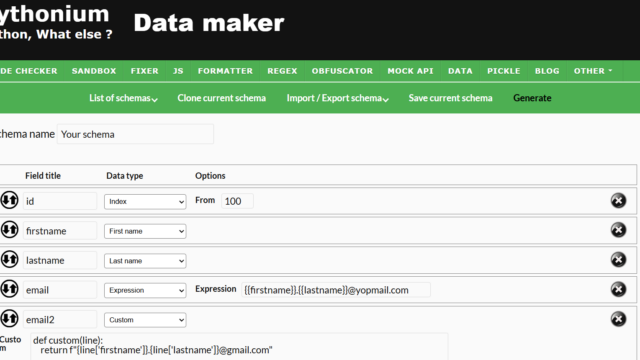Click the custom function code textarea
This screenshot has width=640, height=360.
tap(239, 346)
